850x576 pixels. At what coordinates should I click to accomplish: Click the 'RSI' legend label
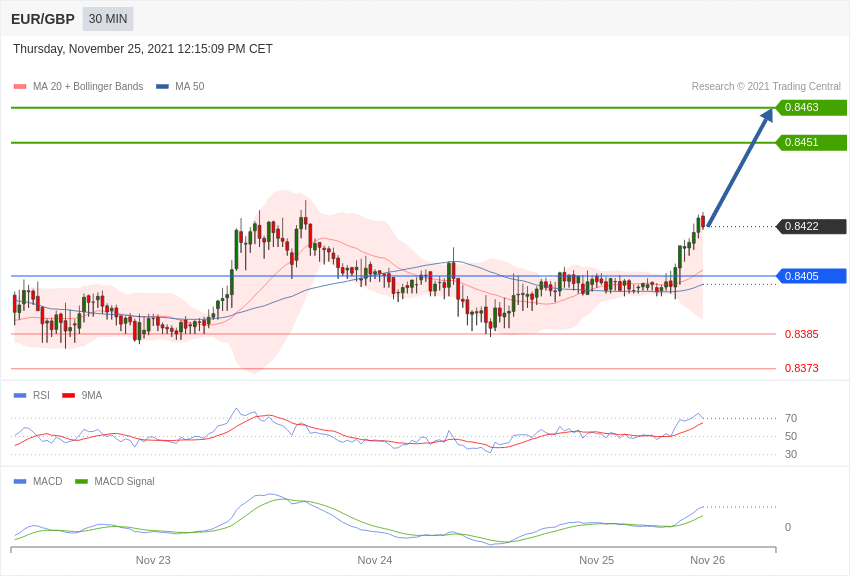41,396
